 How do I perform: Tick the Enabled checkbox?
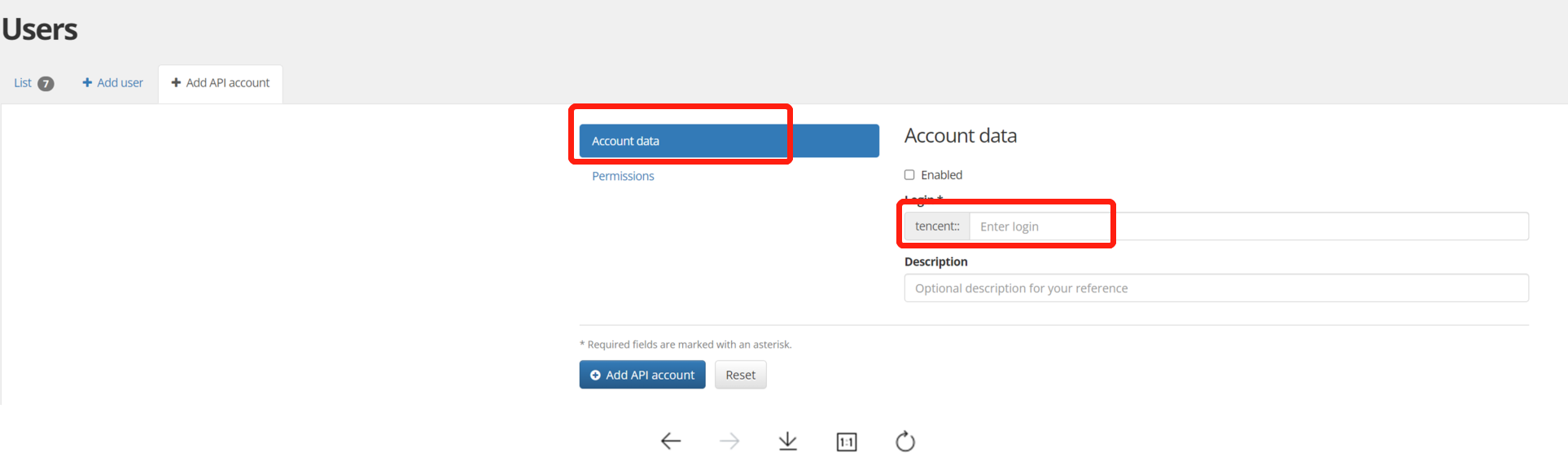909,175
